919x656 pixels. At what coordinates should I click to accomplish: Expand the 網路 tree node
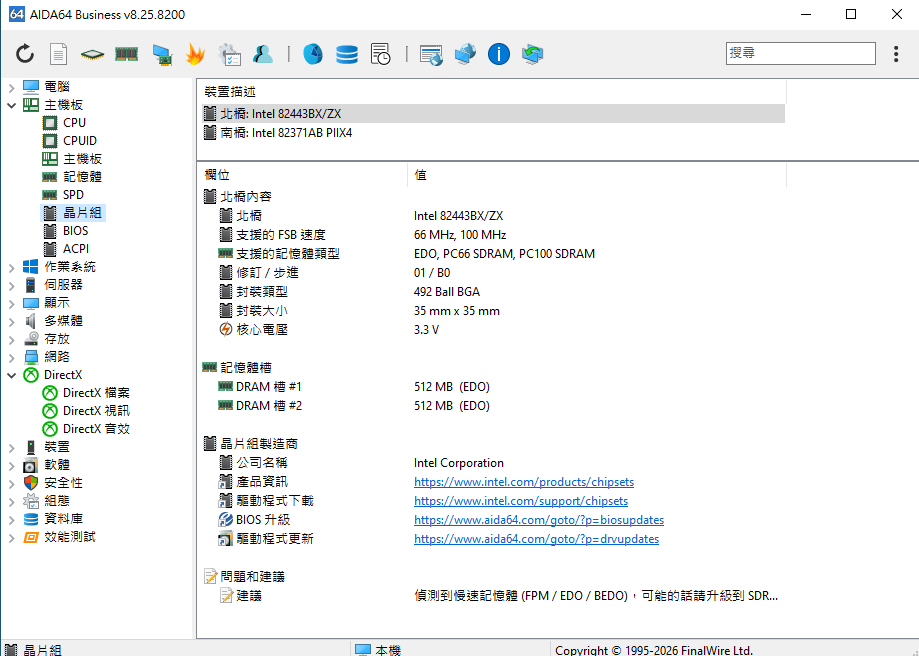tap(12, 357)
